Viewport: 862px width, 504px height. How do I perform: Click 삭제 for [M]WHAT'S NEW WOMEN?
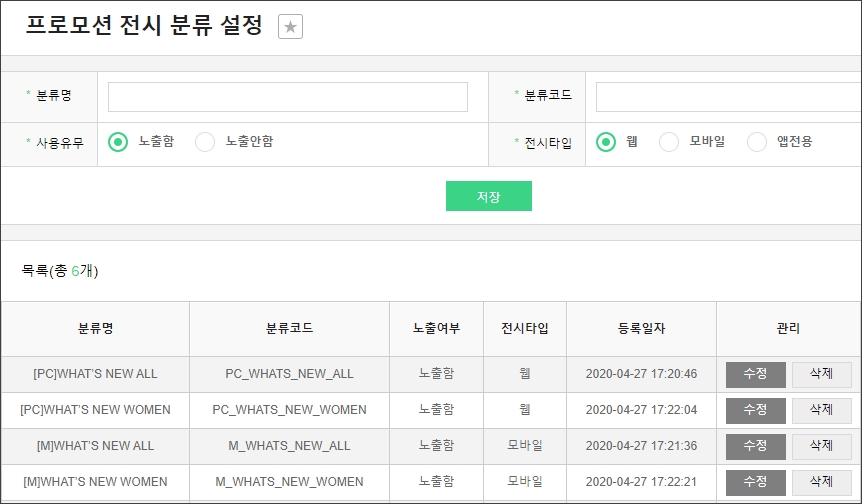(821, 482)
